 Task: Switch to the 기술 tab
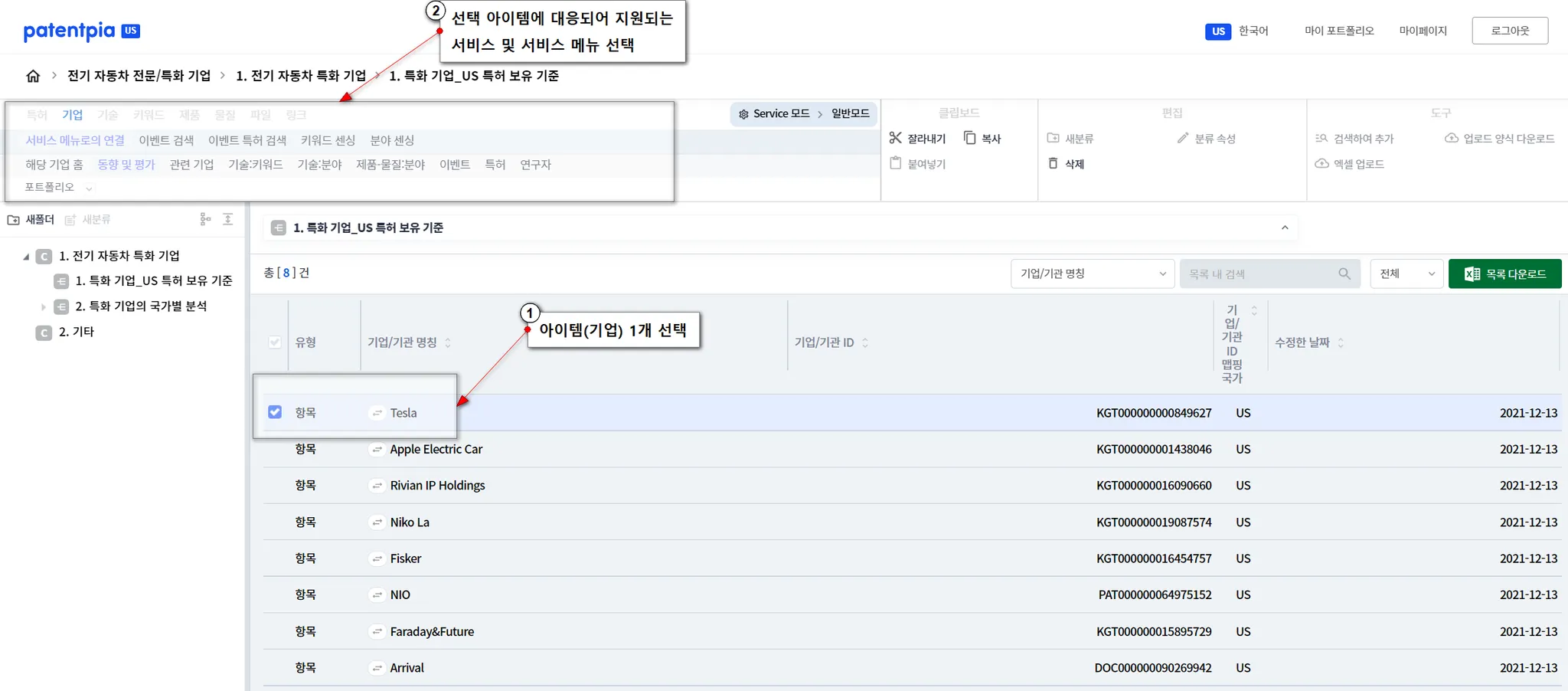[108, 115]
